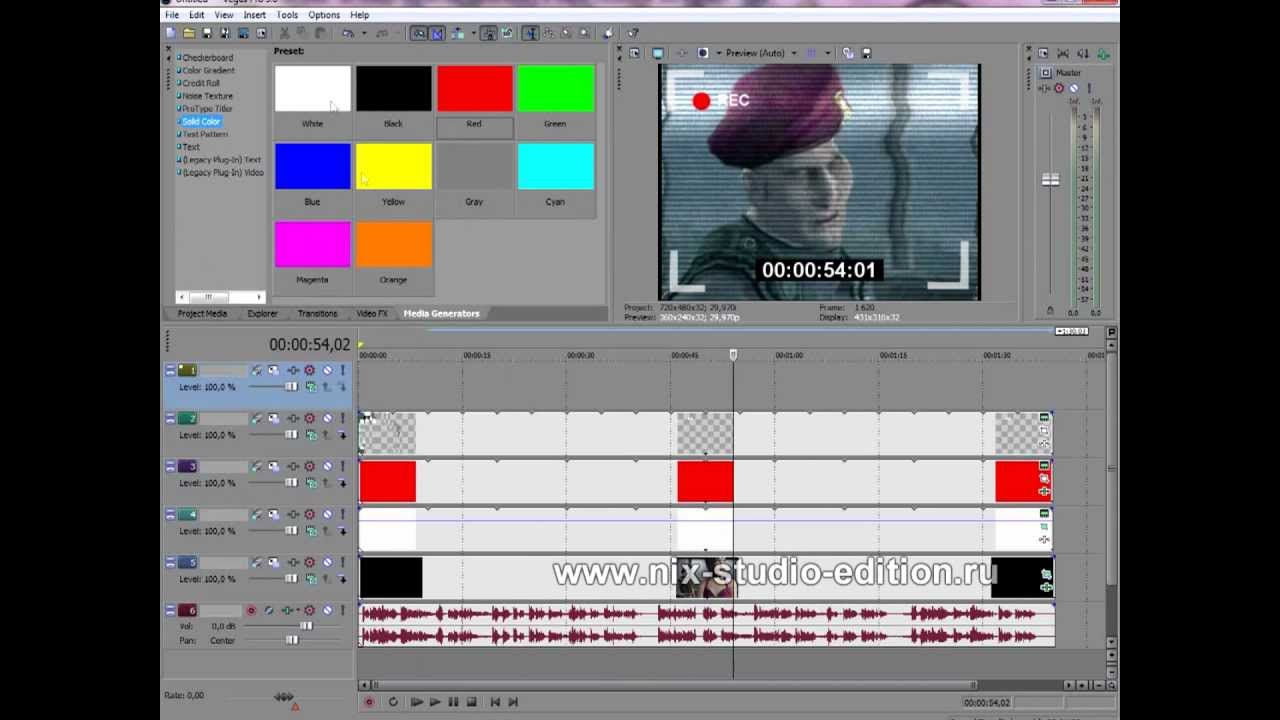Solo video track 2

pos(342,418)
